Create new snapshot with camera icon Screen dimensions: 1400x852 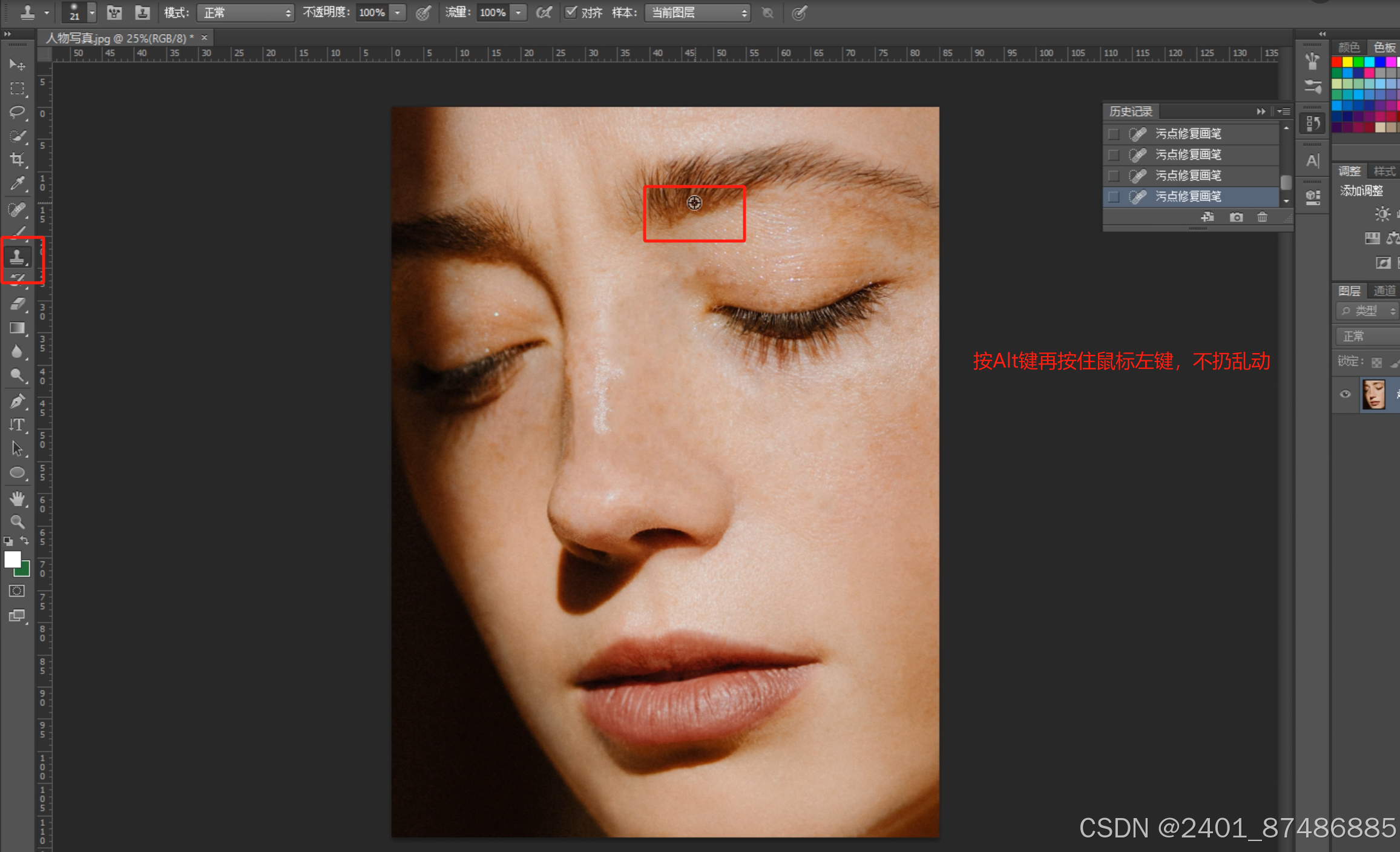click(x=1236, y=217)
